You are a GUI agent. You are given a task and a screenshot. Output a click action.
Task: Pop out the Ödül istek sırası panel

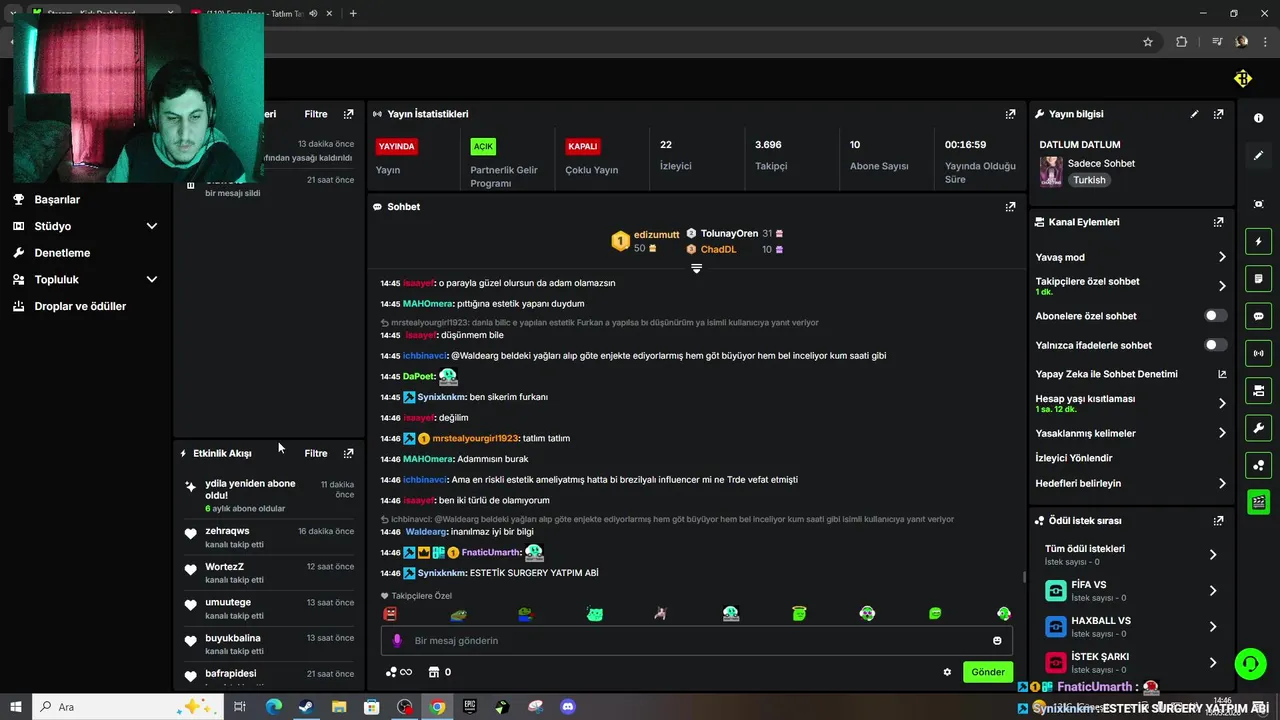coord(1218,521)
